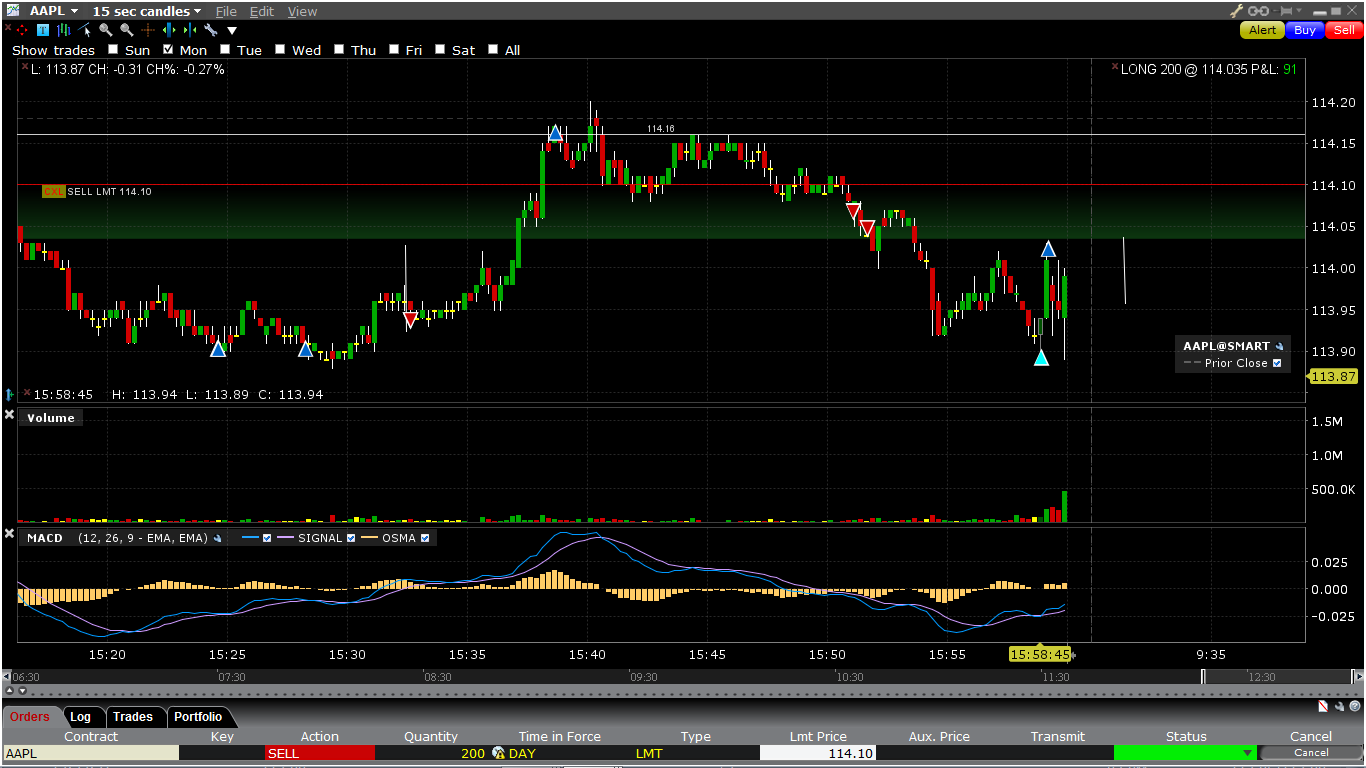This screenshot has height=768, width=1366.
Task: Click the red crosshair icon in chart toolbar
Action: (23, 30)
